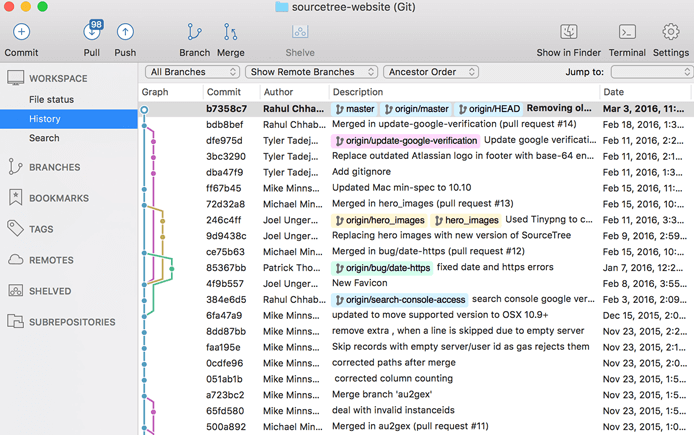694x435 pixels.
Task: Click the Date column header
Action: click(613, 92)
